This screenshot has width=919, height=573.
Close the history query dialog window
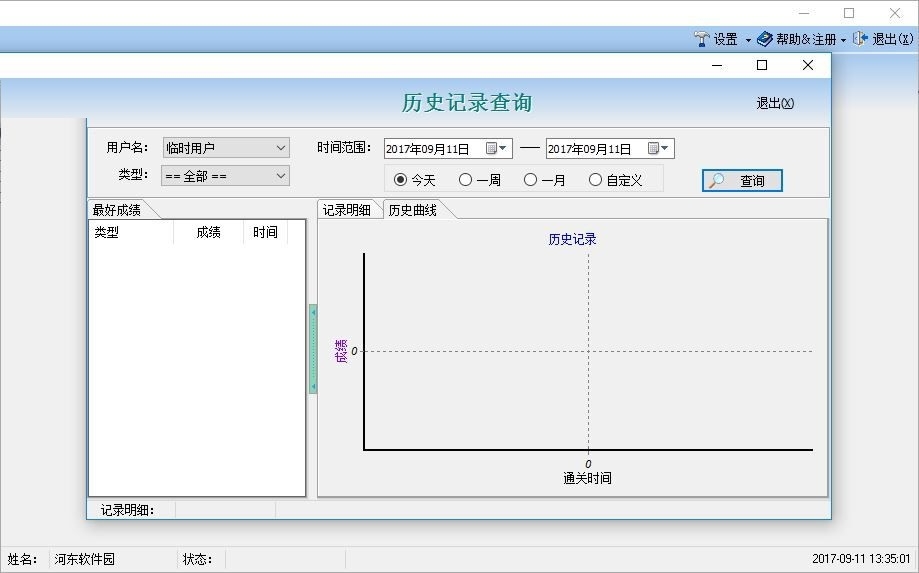tap(808, 65)
